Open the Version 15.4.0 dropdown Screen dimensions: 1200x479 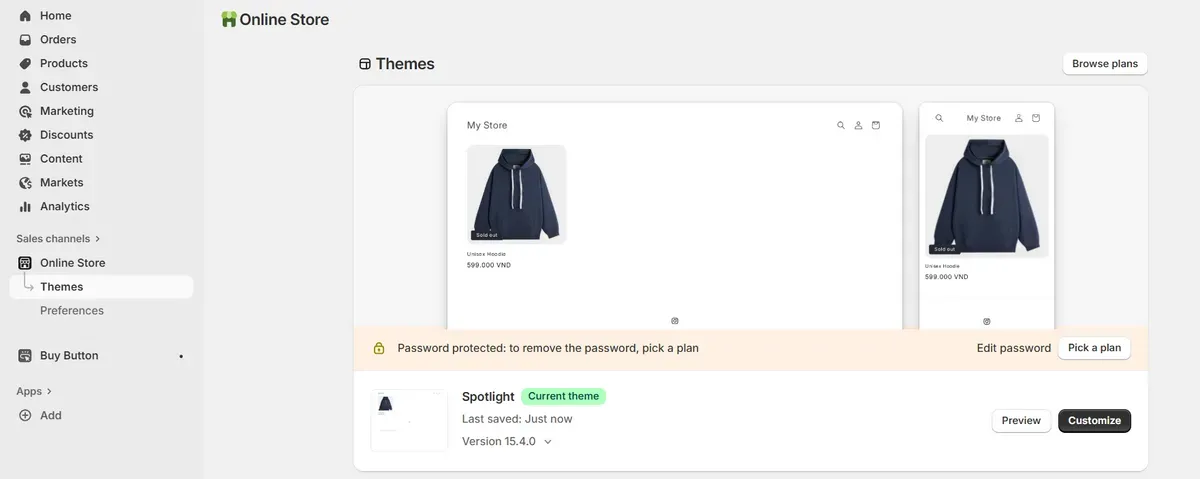507,441
